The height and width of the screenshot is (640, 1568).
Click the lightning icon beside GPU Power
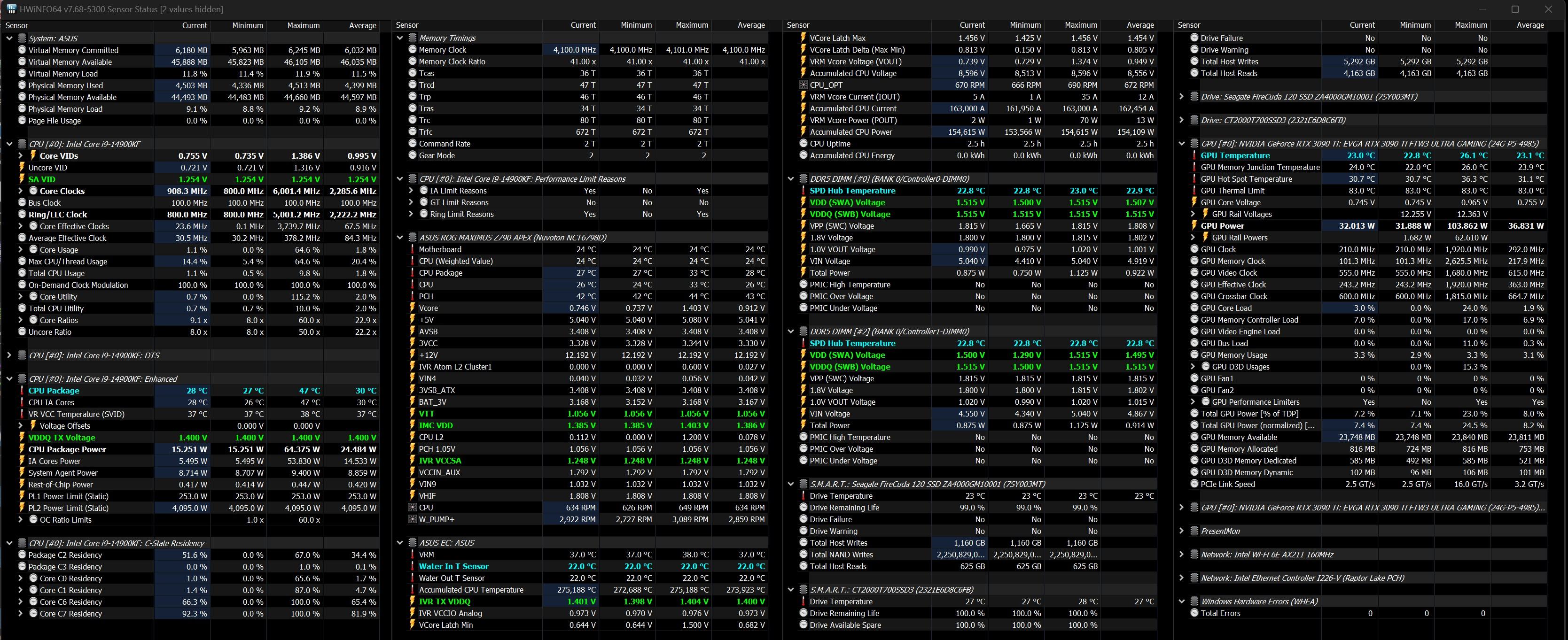click(x=1195, y=226)
